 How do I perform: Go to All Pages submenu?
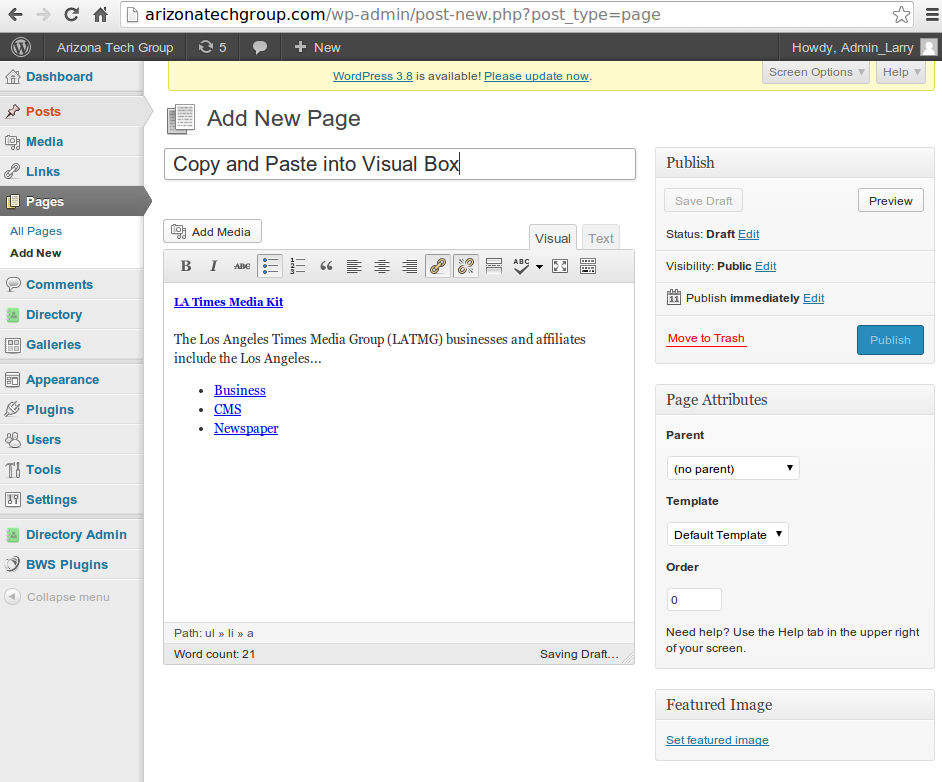point(36,231)
